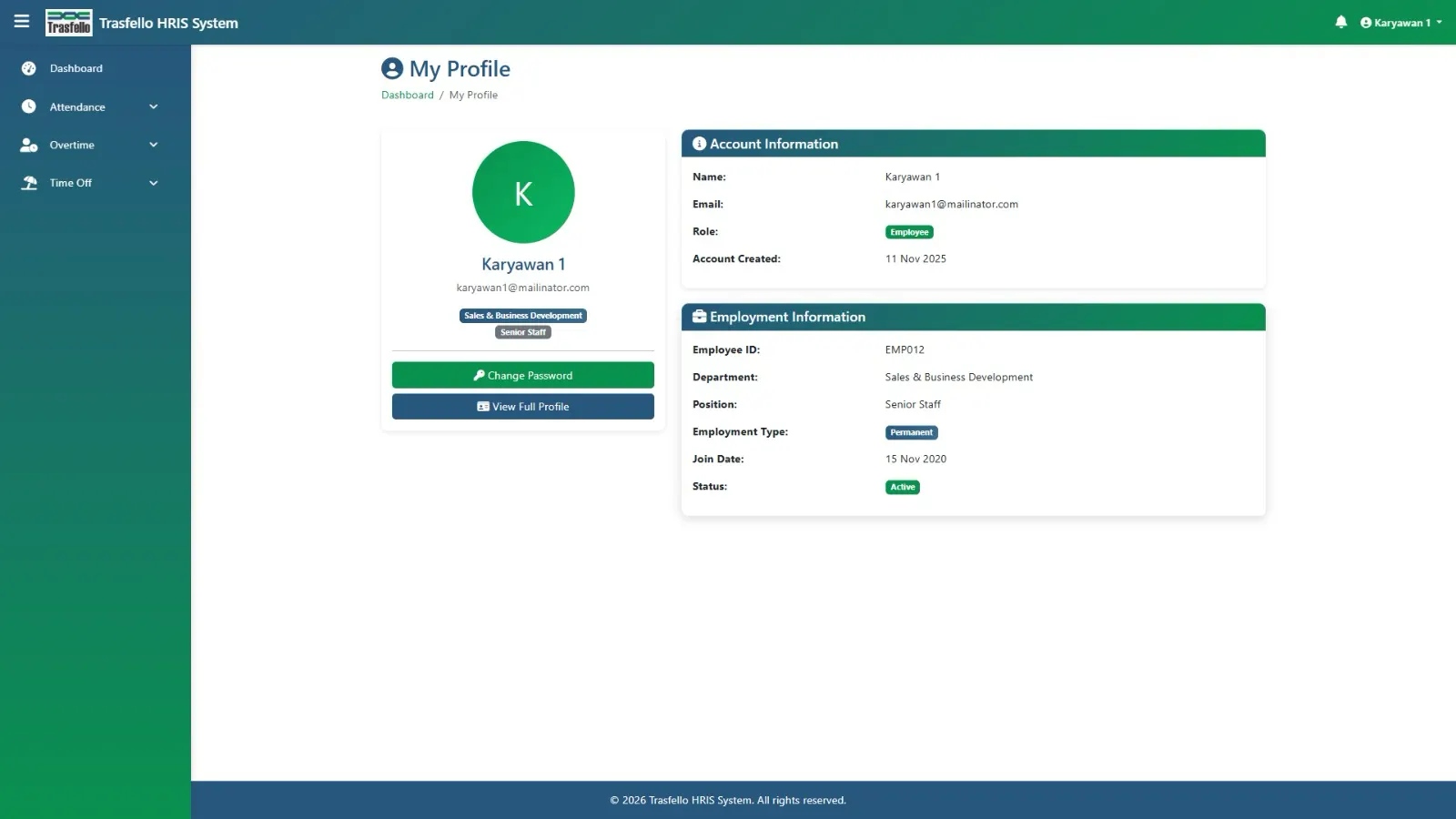The image size is (1456, 819).
Task: Click the Employment Information header
Action: coord(974,317)
